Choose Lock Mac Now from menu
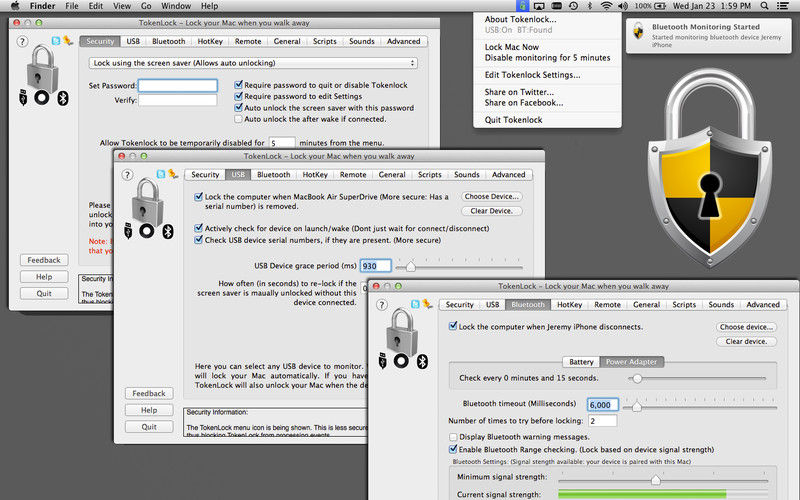The width and height of the screenshot is (800, 500). pyautogui.click(x=512, y=47)
